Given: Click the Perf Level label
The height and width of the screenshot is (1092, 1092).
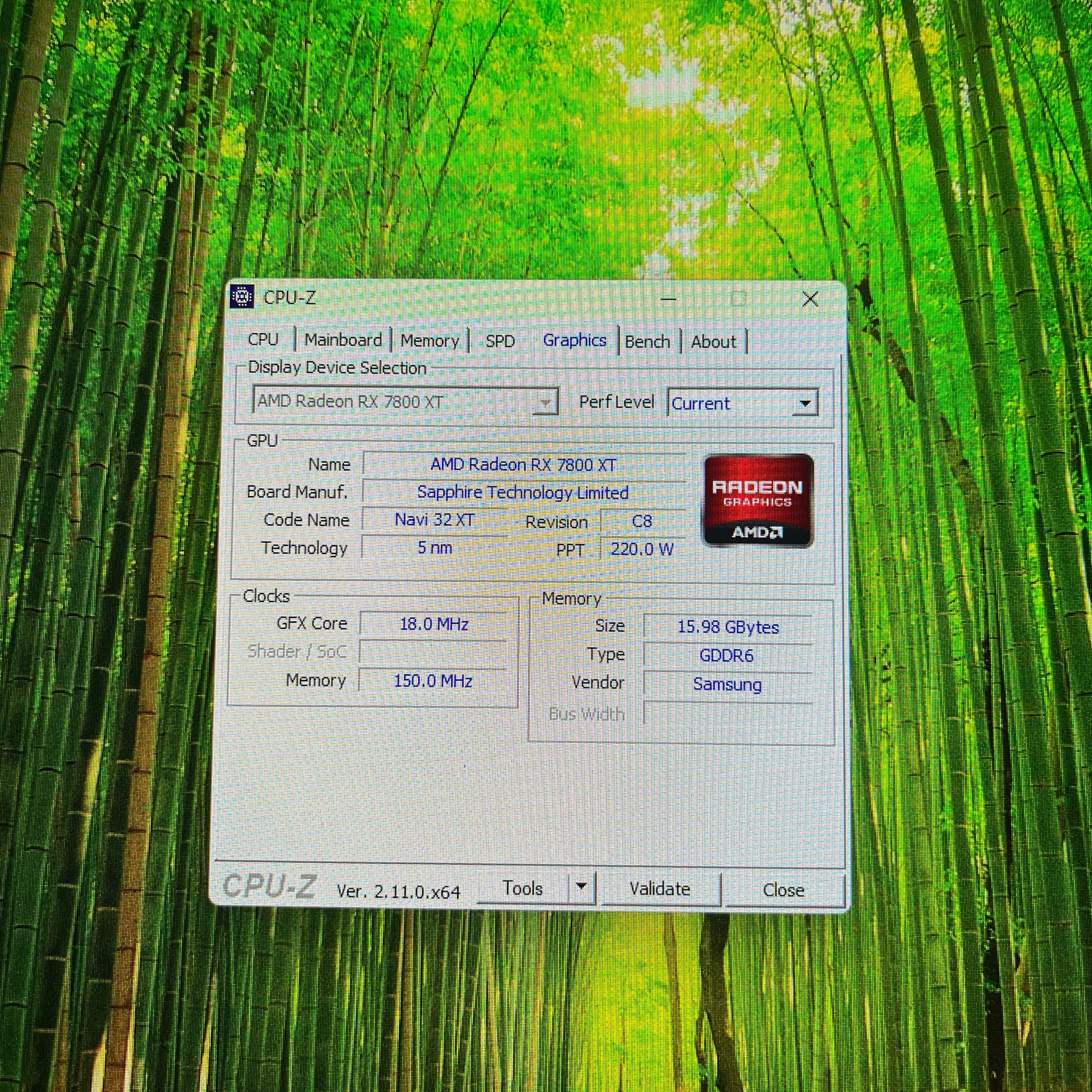Looking at the screenshot, I should pyautogui.click(x=617, y=402).
